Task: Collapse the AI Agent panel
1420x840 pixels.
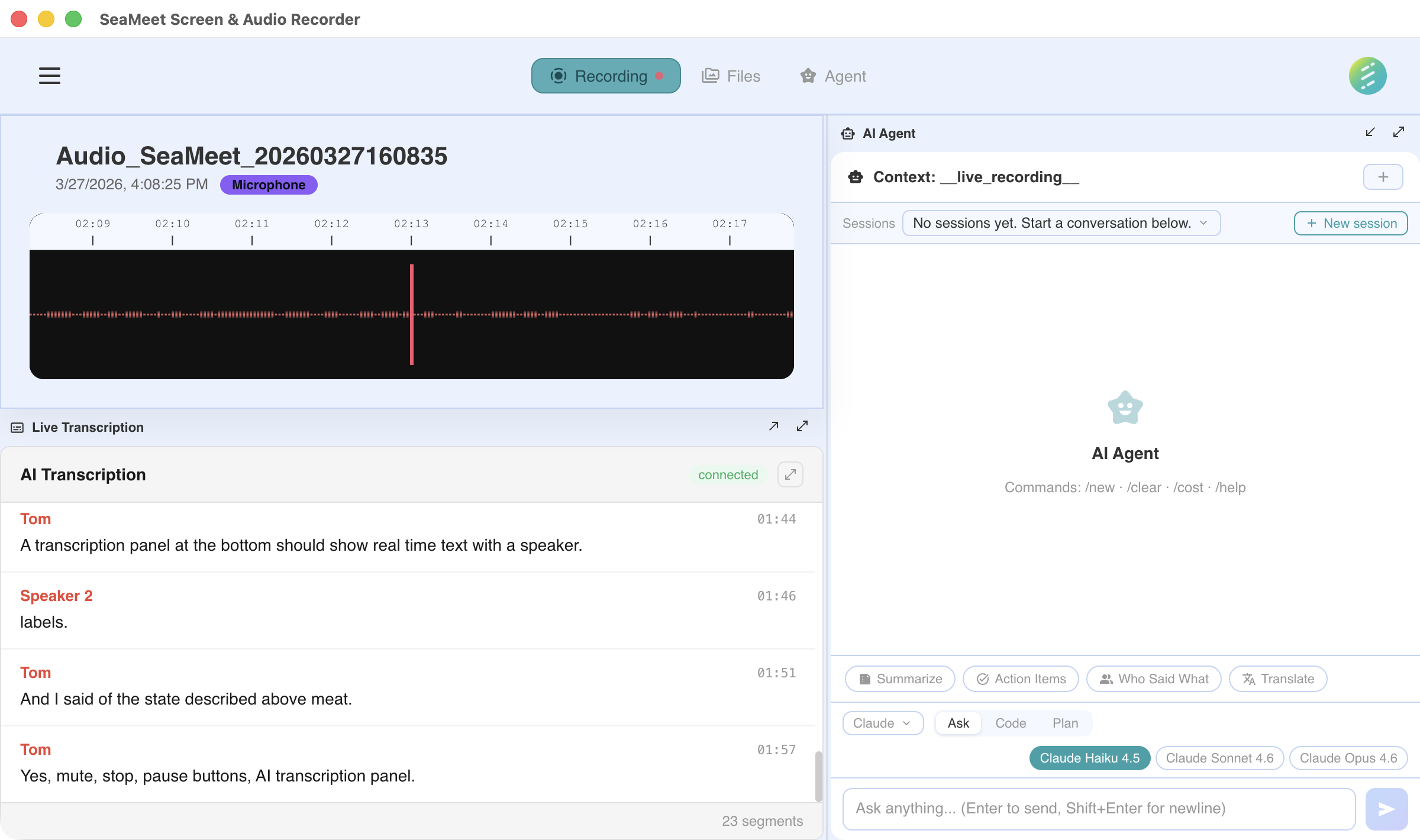Action: tap(1370, 132)
